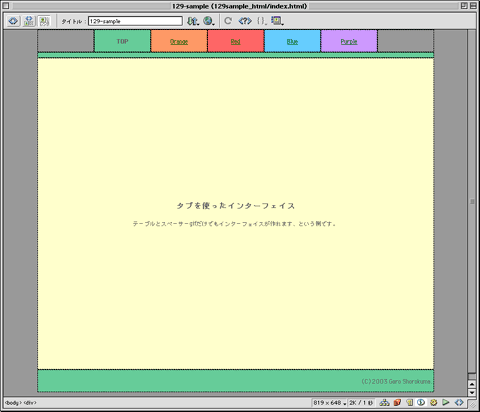This screenshot has height=412, width=480.
Task: Click the close box in title bar
Action: coord(6,6)
